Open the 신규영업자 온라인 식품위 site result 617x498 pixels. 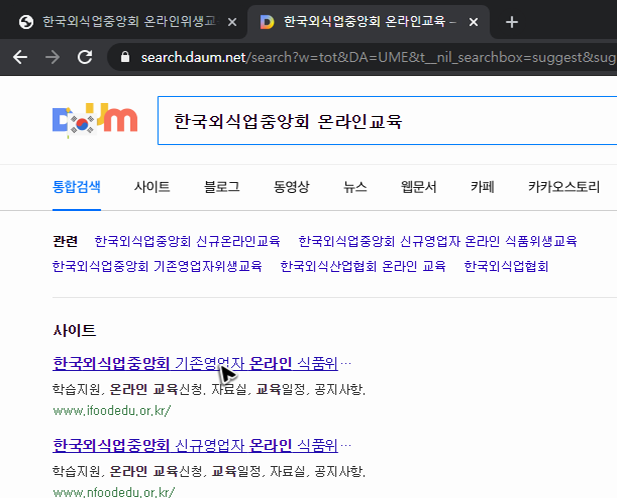[195, 445]
